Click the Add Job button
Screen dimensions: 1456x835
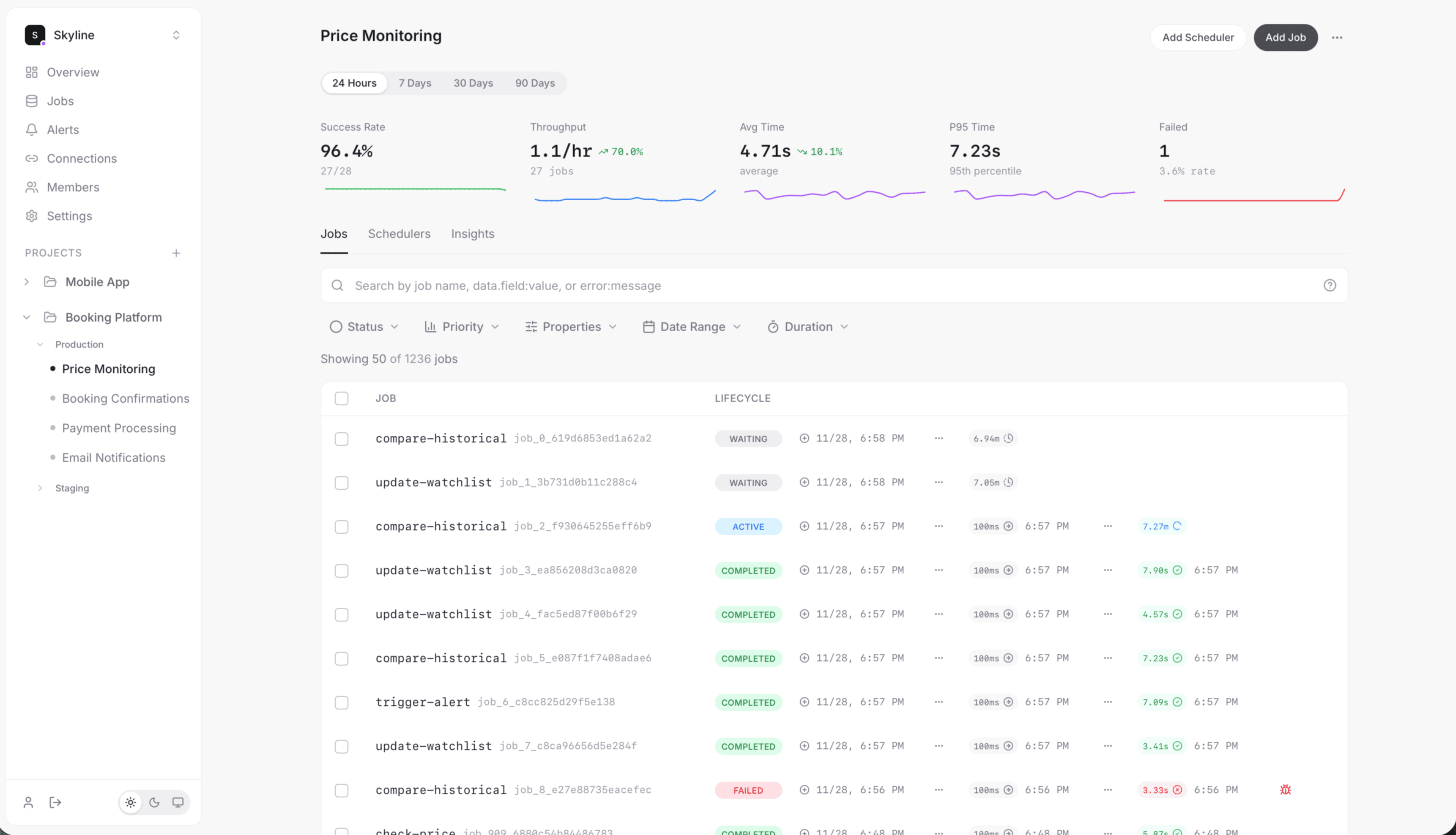(x=1286, y=37)
